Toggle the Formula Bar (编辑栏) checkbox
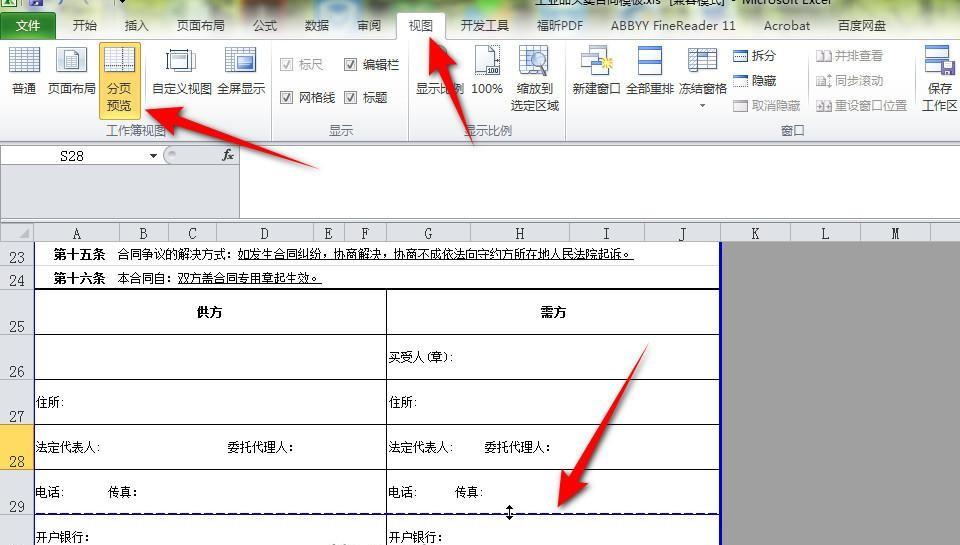This screenshot has height=545, width=960. [x=350, y=64]
